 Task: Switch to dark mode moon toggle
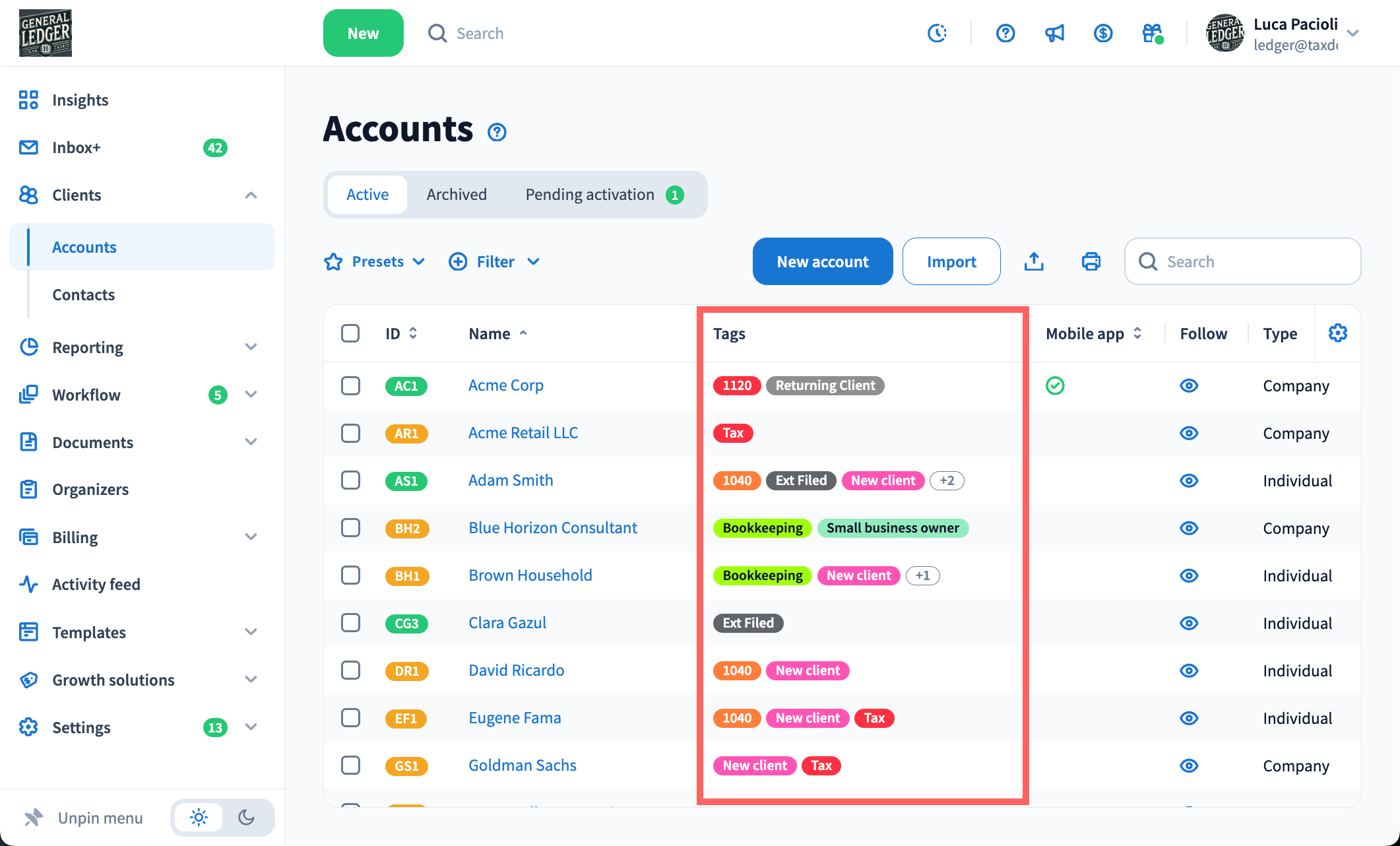coord(247,818)
